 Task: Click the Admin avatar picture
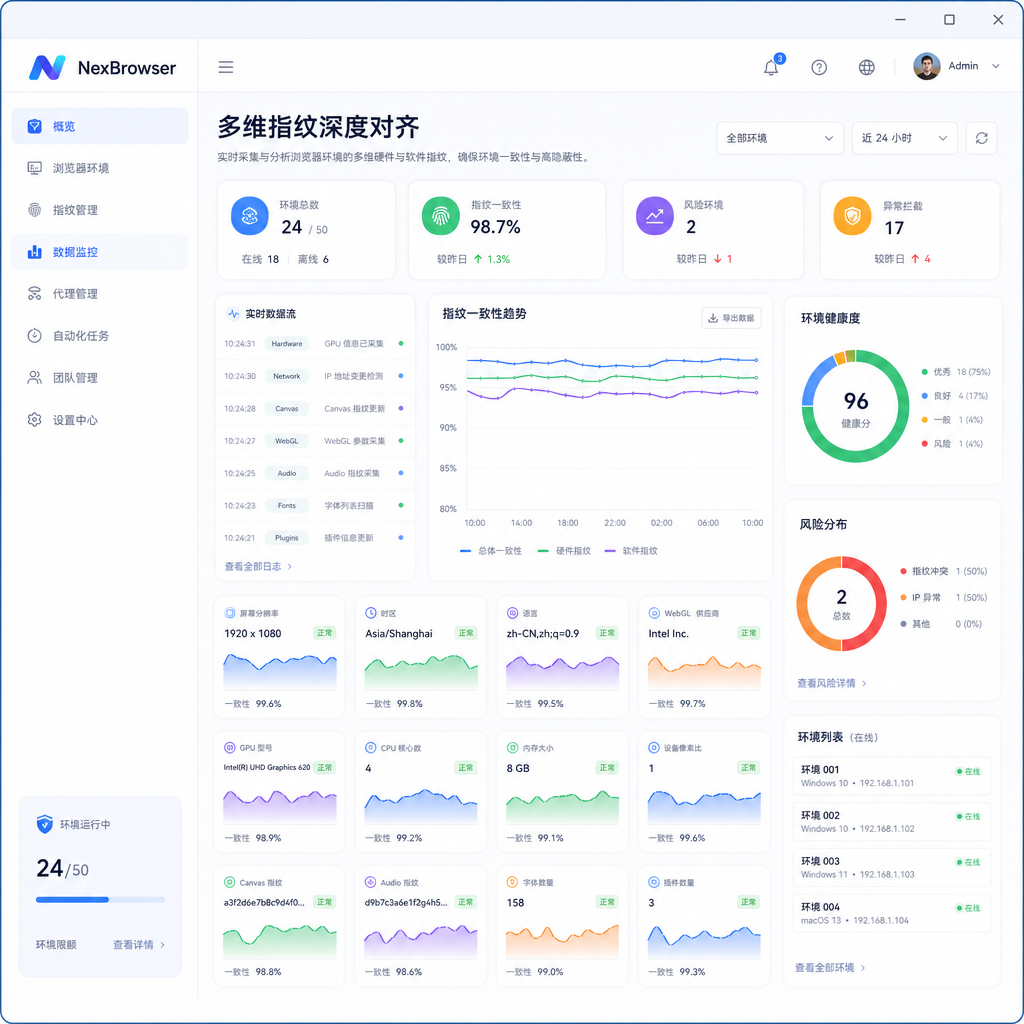click(x=927, y=66)
